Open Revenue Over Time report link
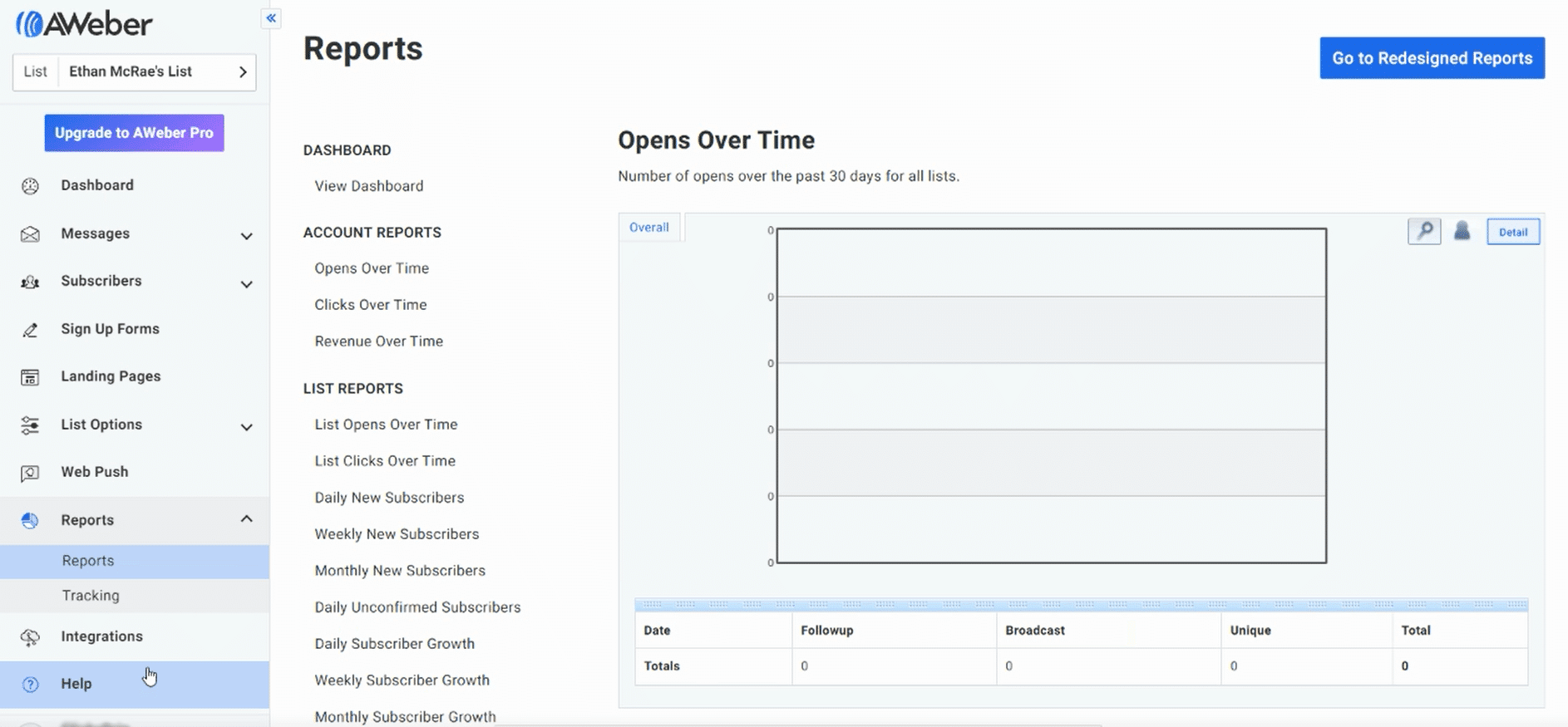Image resolution: width=1568 pixels, height=727 pixels. [x=379, y=341]
